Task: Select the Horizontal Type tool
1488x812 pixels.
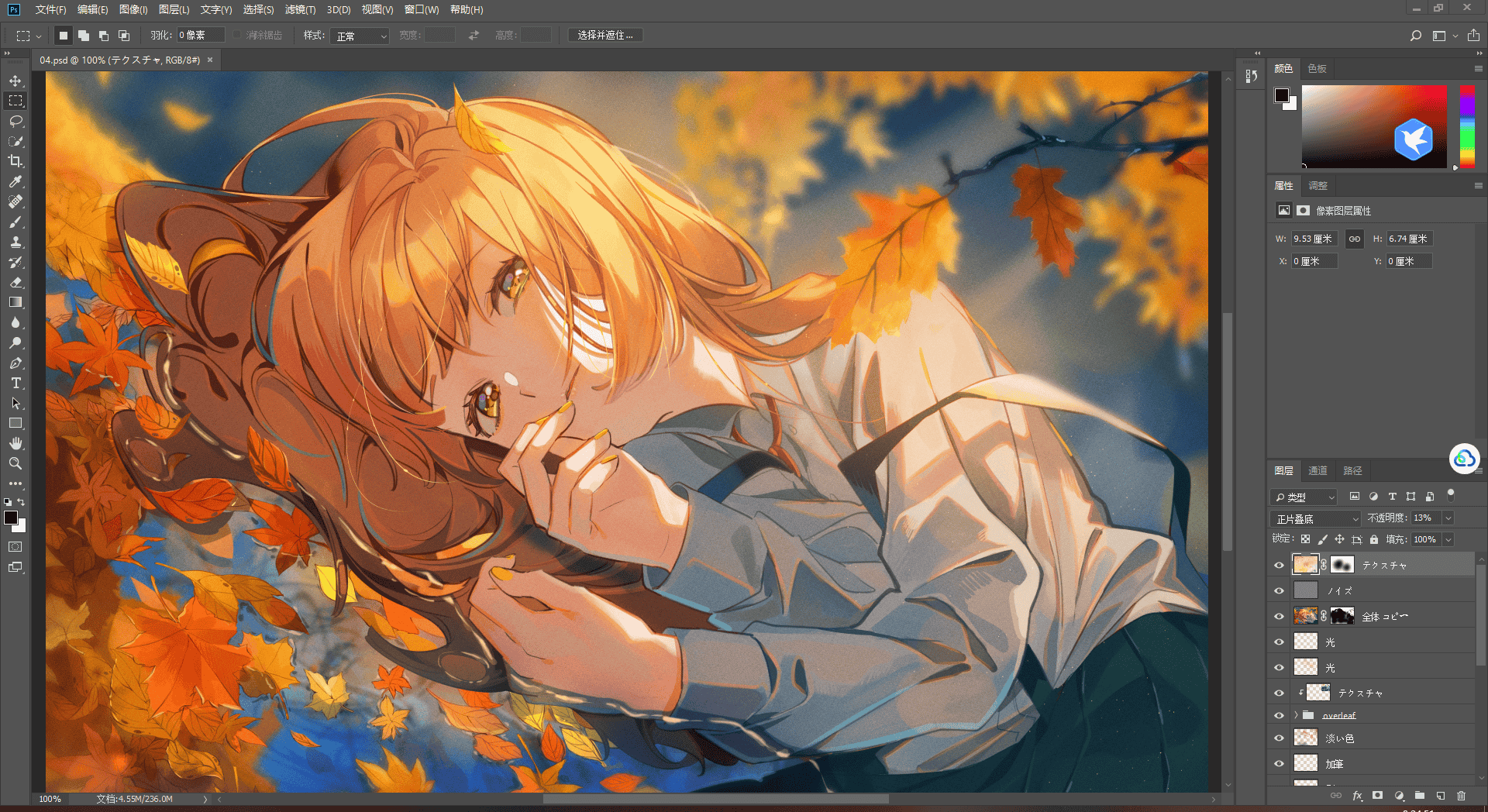Action: pyautogui.click(x=15, y=383)
